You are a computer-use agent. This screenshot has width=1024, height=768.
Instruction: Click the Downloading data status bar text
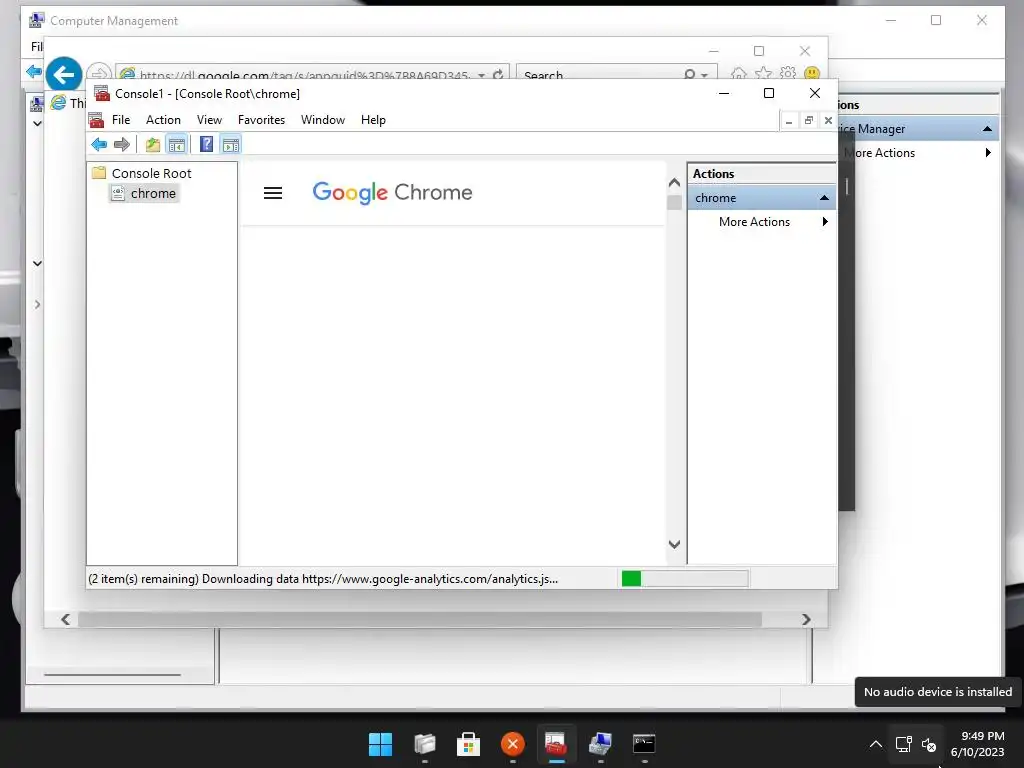(x=323, y=579)
